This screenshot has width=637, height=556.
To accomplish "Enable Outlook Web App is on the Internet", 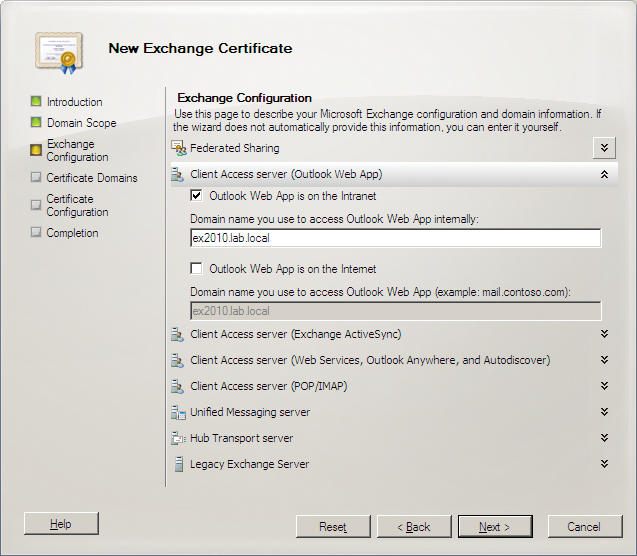I will pyautogui.click(x=197, y=269).
